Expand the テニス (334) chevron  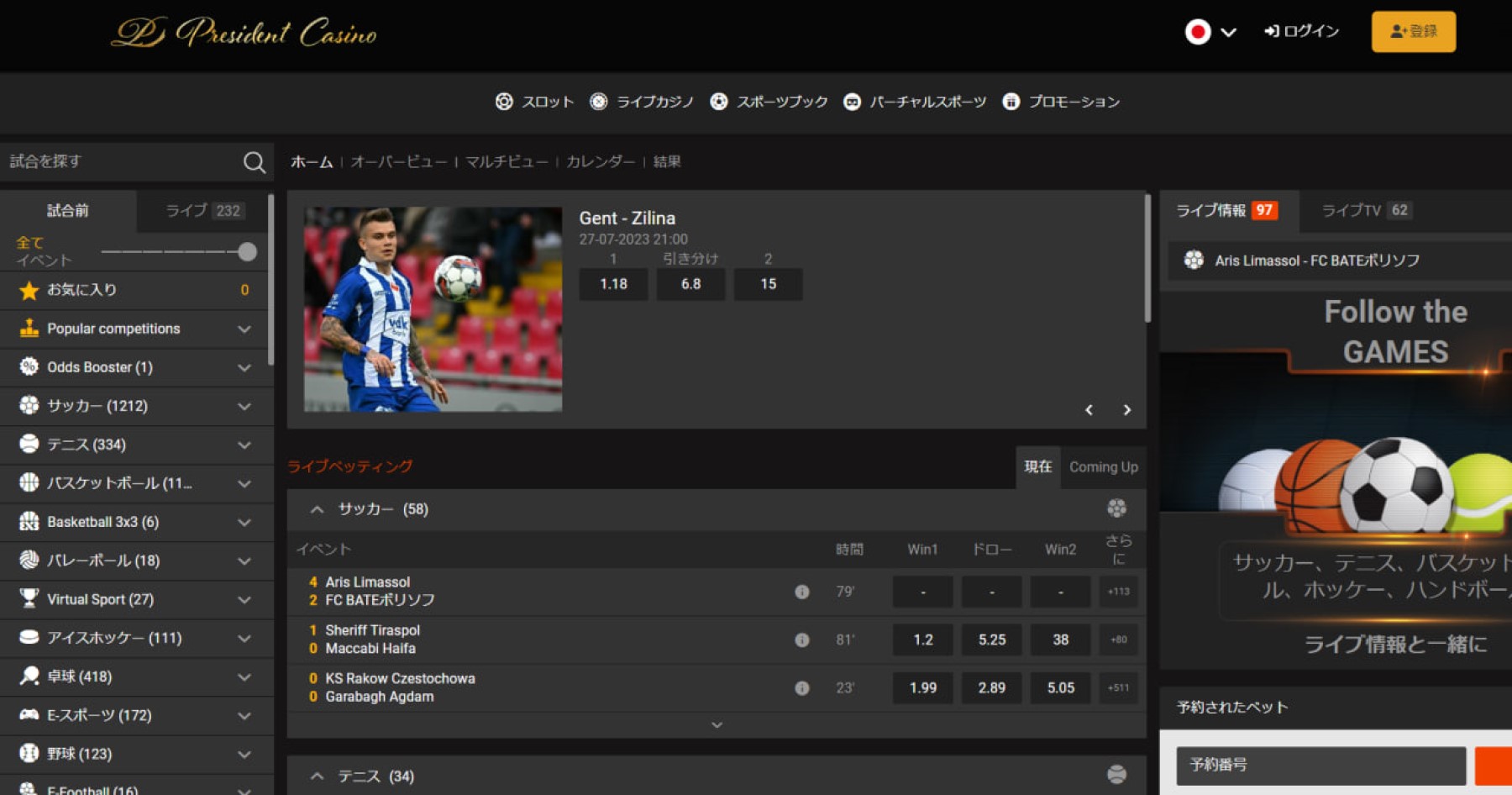244,445
